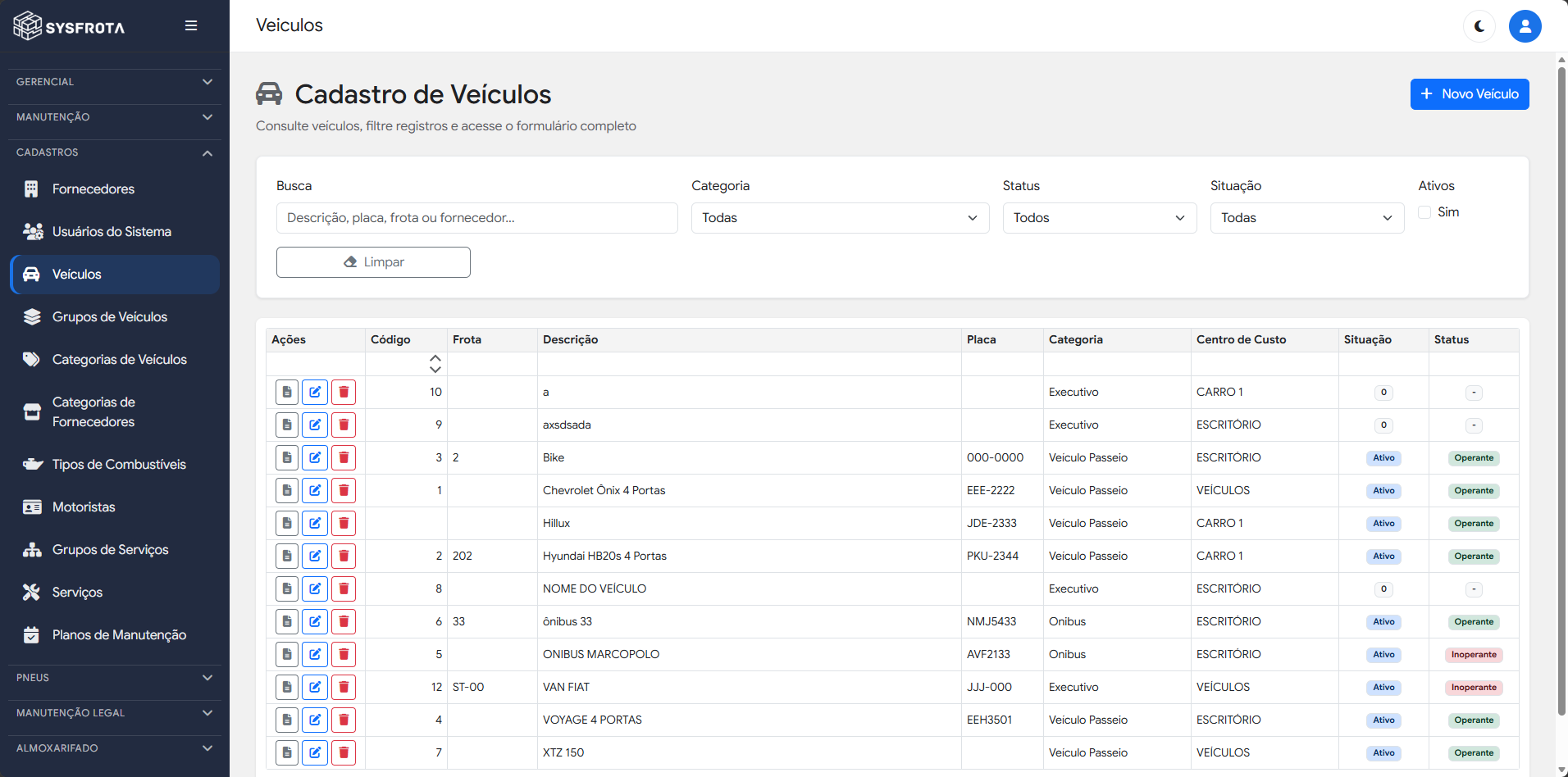The width and height of the screenshot is (1568, 777).
Task: Click the Novo Veículo button
Action: click(x=1470, y=94)
